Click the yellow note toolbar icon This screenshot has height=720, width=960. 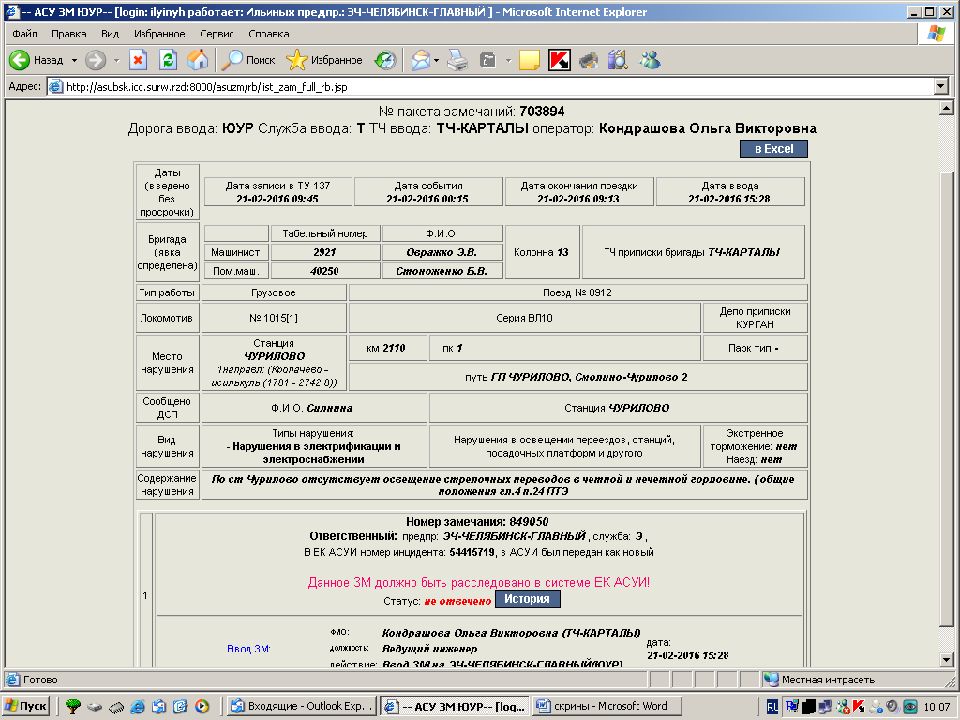tap(529, 60)
